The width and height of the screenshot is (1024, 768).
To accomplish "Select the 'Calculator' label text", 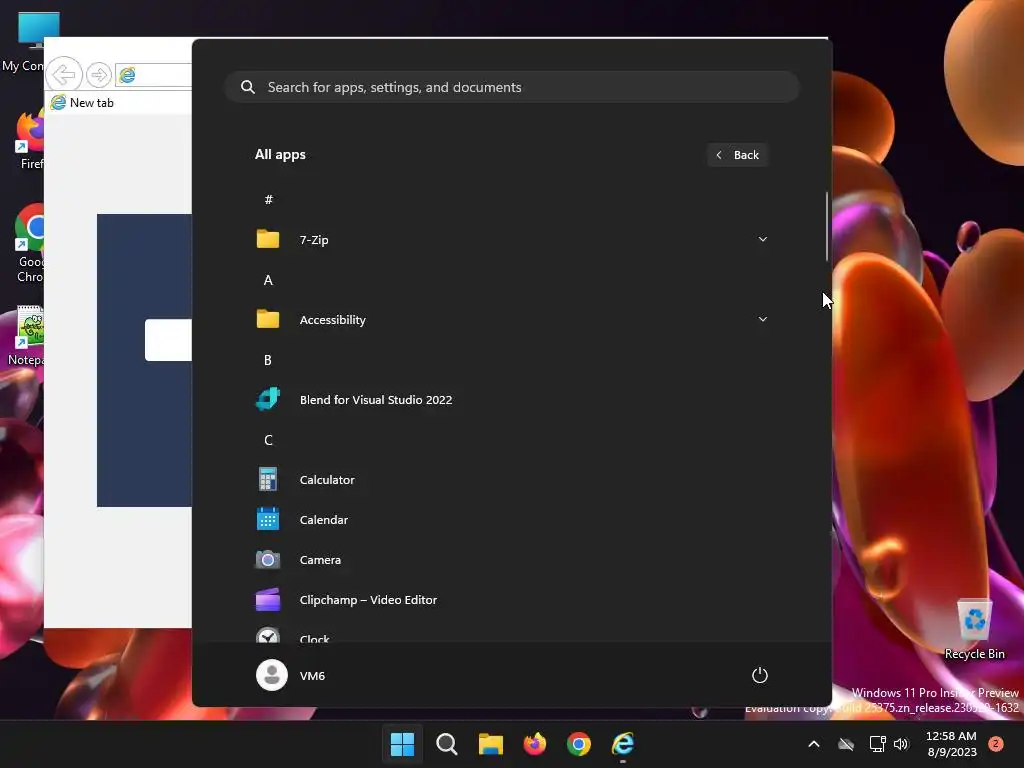I will (x=327, y=479).
